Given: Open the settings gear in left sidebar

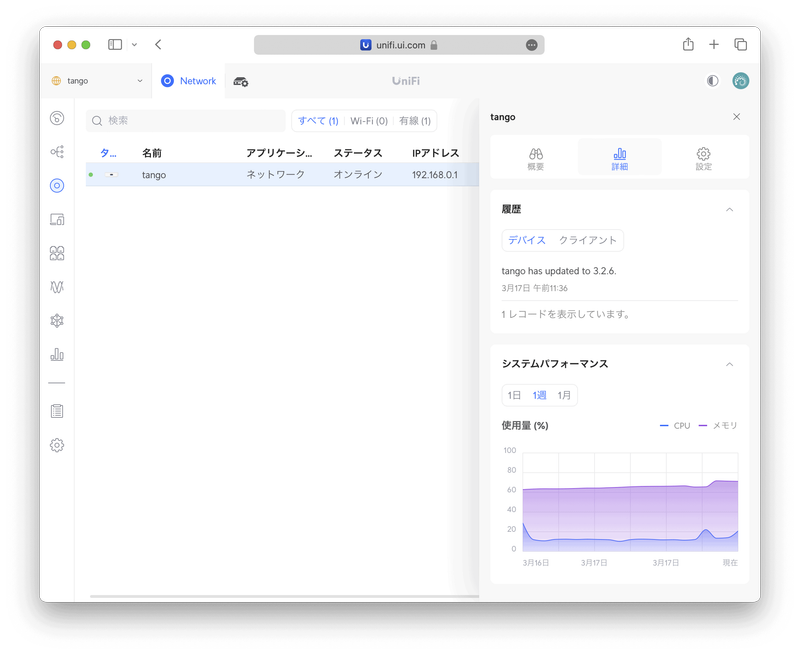Looking at the screenshot, I should [57, 445].
